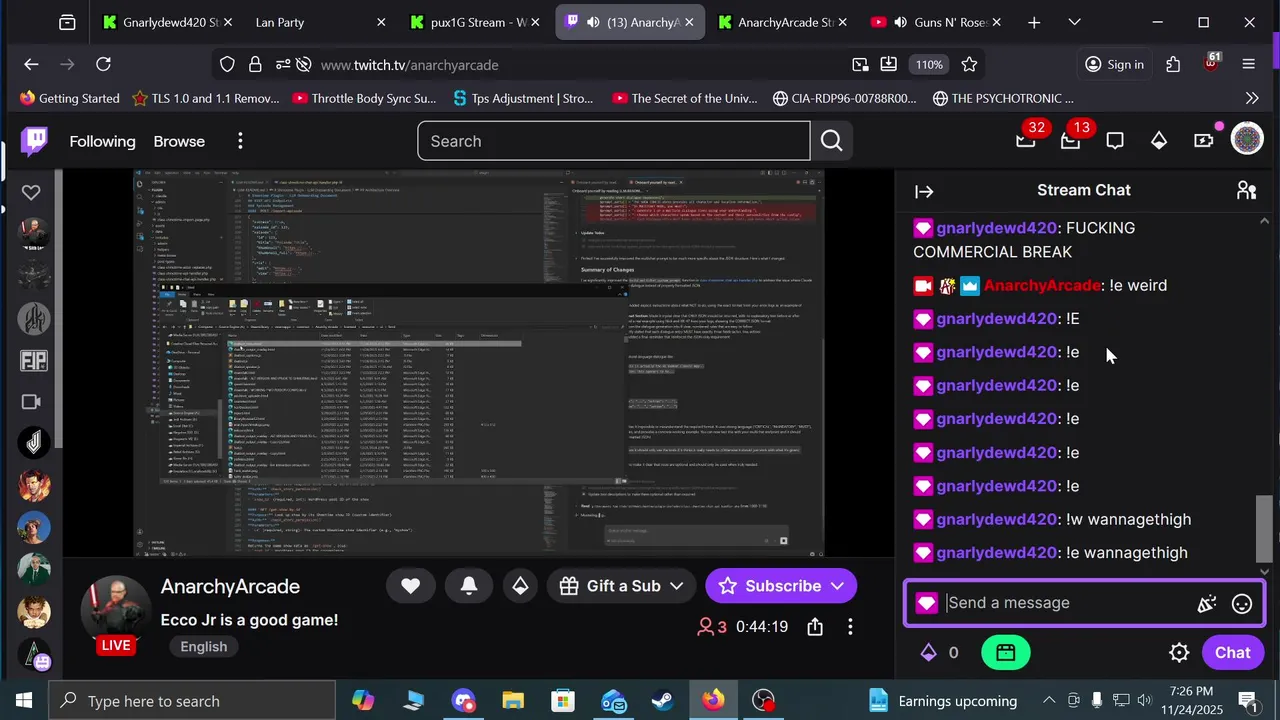This screenshot has height=720, width=1280.
Task: Open Firefox downloads arrow icon
Action: (x=889, y=65)
